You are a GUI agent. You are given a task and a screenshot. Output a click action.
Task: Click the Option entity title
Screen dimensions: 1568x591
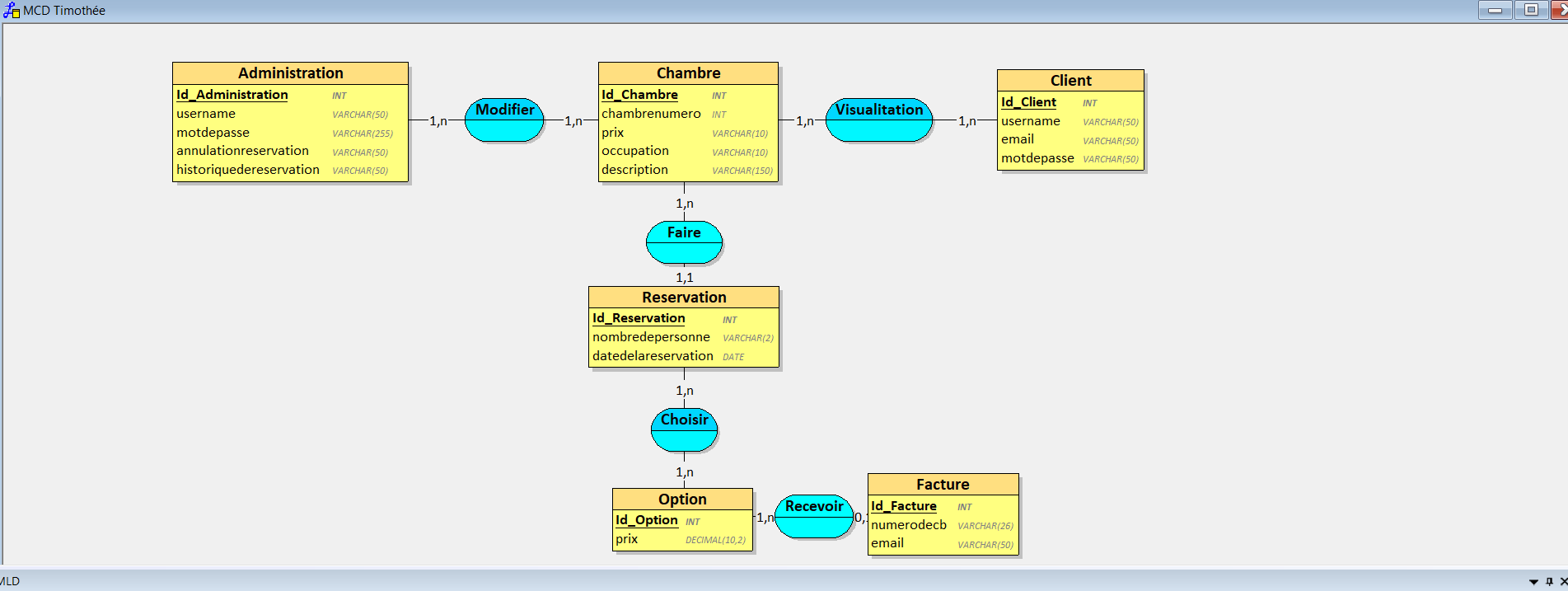click(682, 500)
